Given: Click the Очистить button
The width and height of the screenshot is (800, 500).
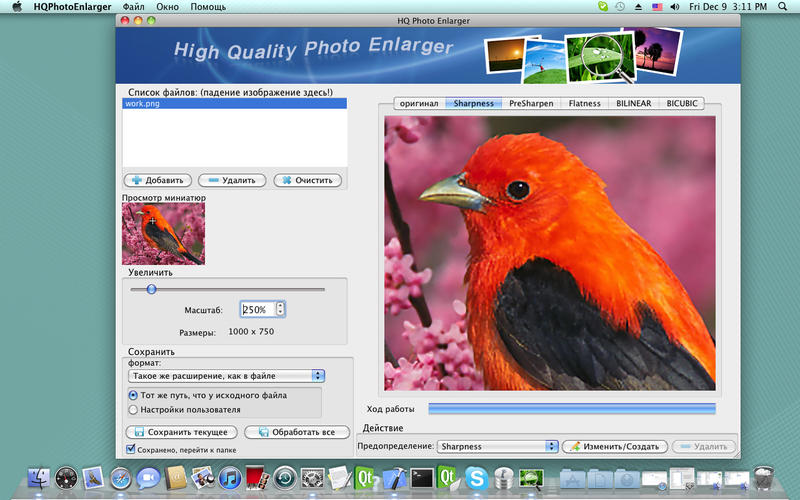Looking at the screenshot, I should pos(308,180).
